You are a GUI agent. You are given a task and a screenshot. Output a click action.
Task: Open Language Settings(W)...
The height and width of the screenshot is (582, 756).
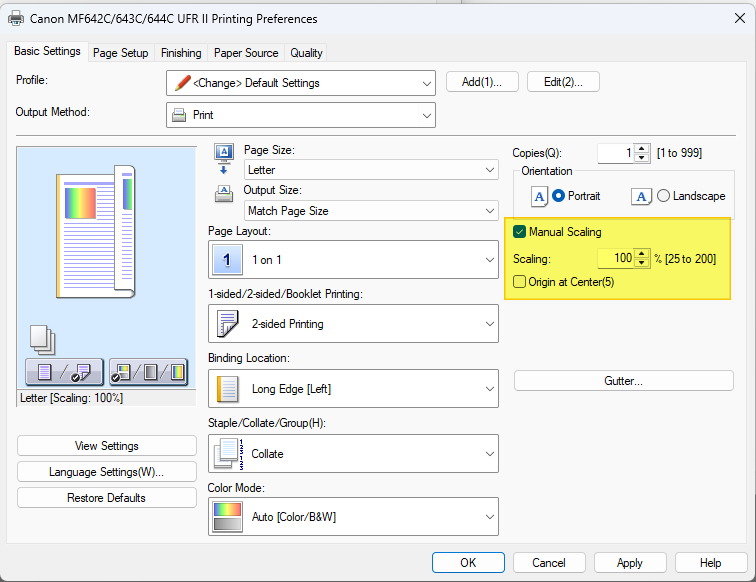click(107, 472)
